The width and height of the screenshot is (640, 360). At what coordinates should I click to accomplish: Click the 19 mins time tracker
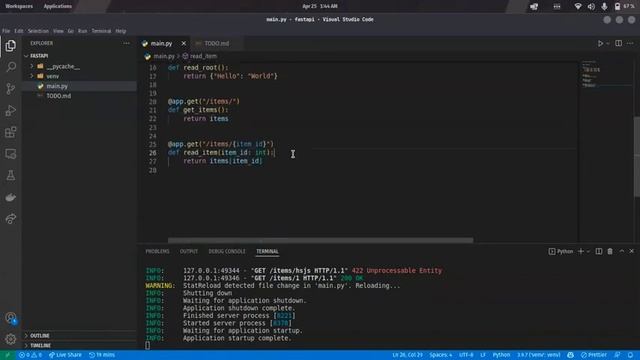pyautogui.click(x=102, y=355)
